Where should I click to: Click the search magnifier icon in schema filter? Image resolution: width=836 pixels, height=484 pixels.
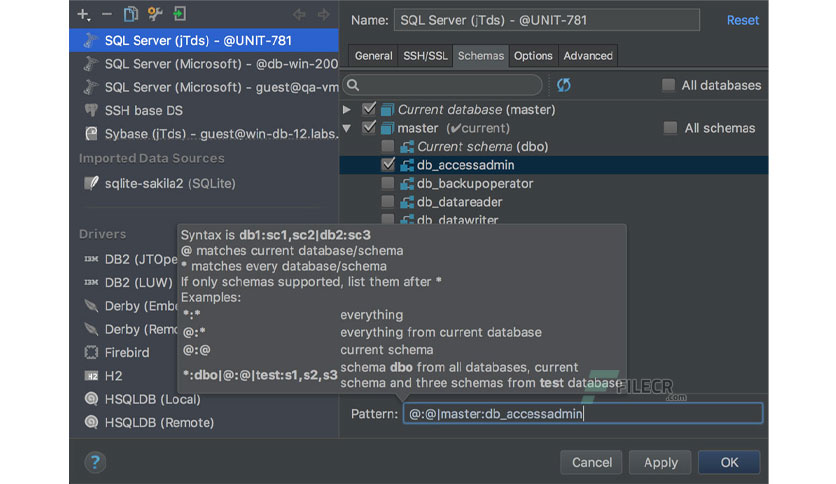(353, 85)
